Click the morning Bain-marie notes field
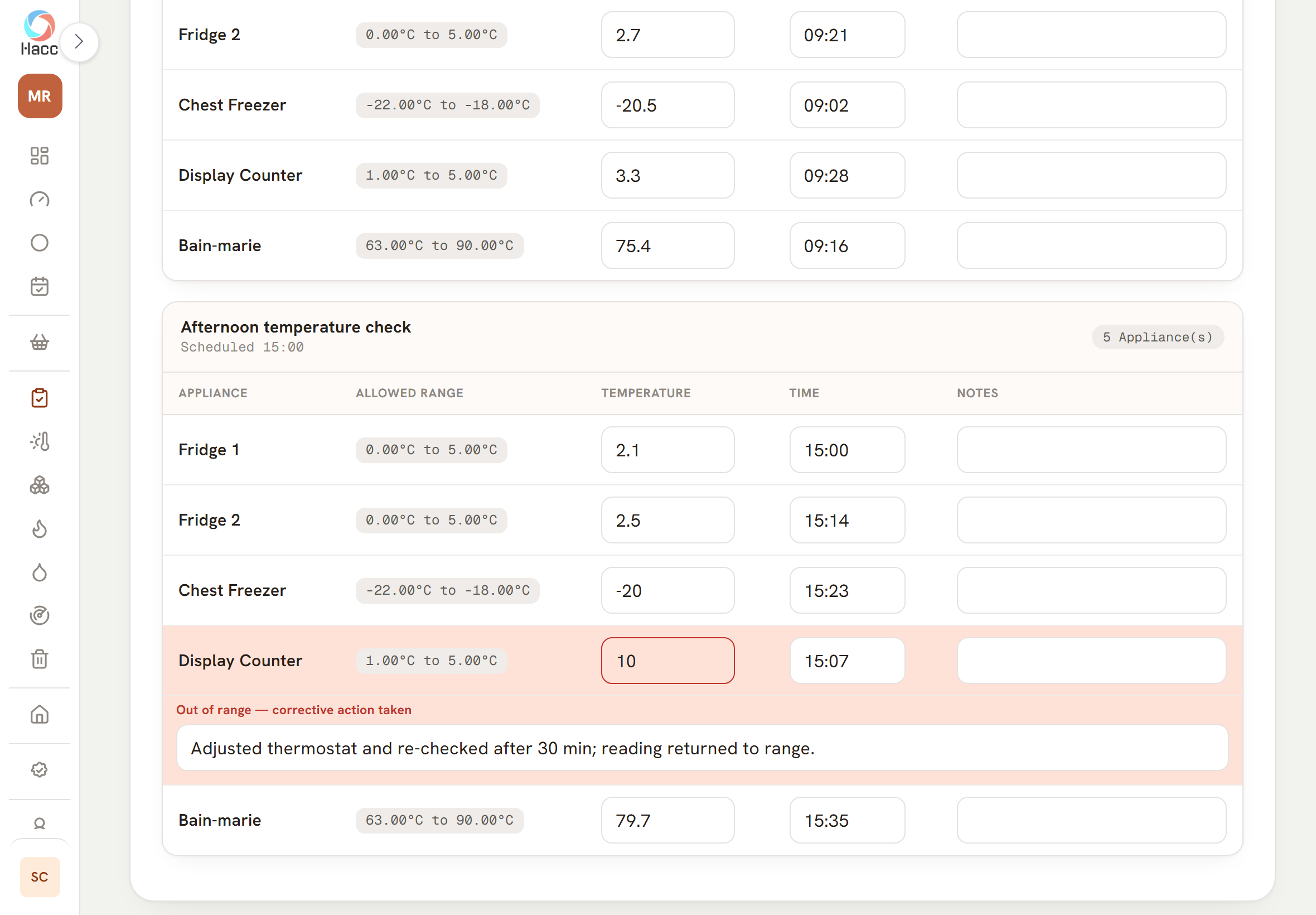Screen dimensions: 1316x915 [x=1091, y=245]
